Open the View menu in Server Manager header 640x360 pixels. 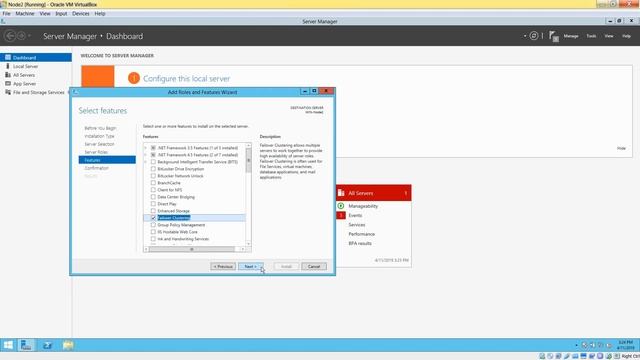tap(609, 36)
